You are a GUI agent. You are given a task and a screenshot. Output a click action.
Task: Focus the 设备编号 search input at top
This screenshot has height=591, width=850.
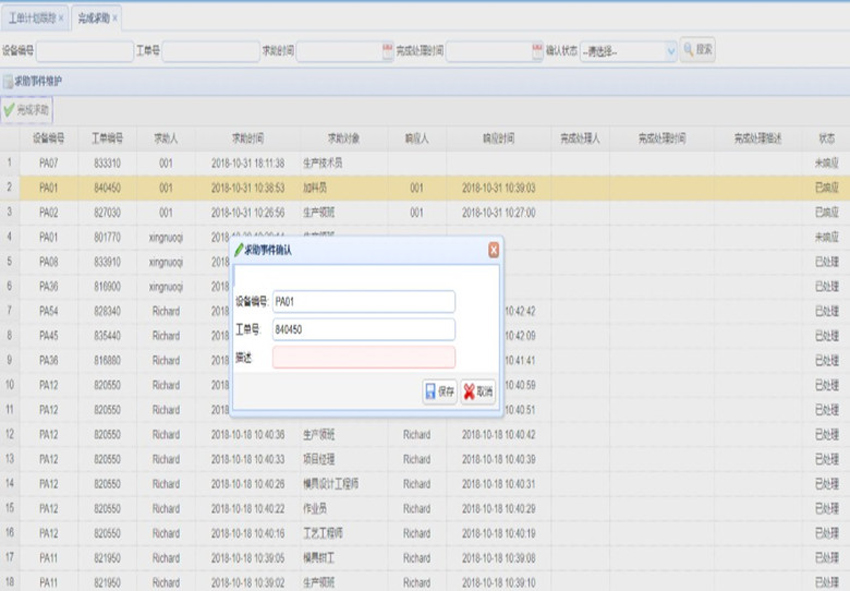point(84,51)
